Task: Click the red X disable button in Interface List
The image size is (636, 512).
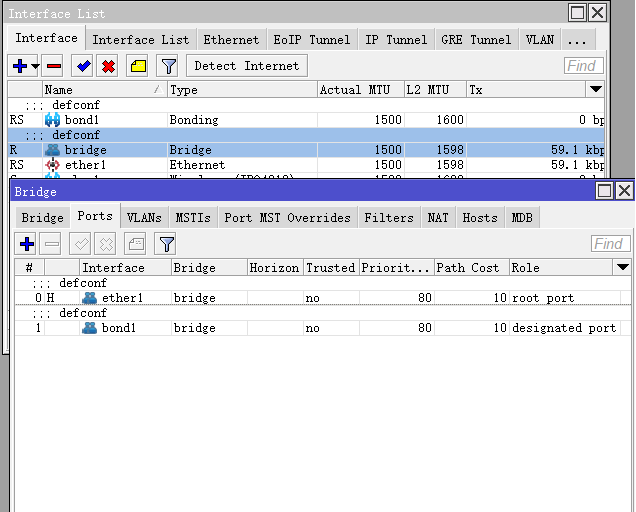Action: (108, 66)
